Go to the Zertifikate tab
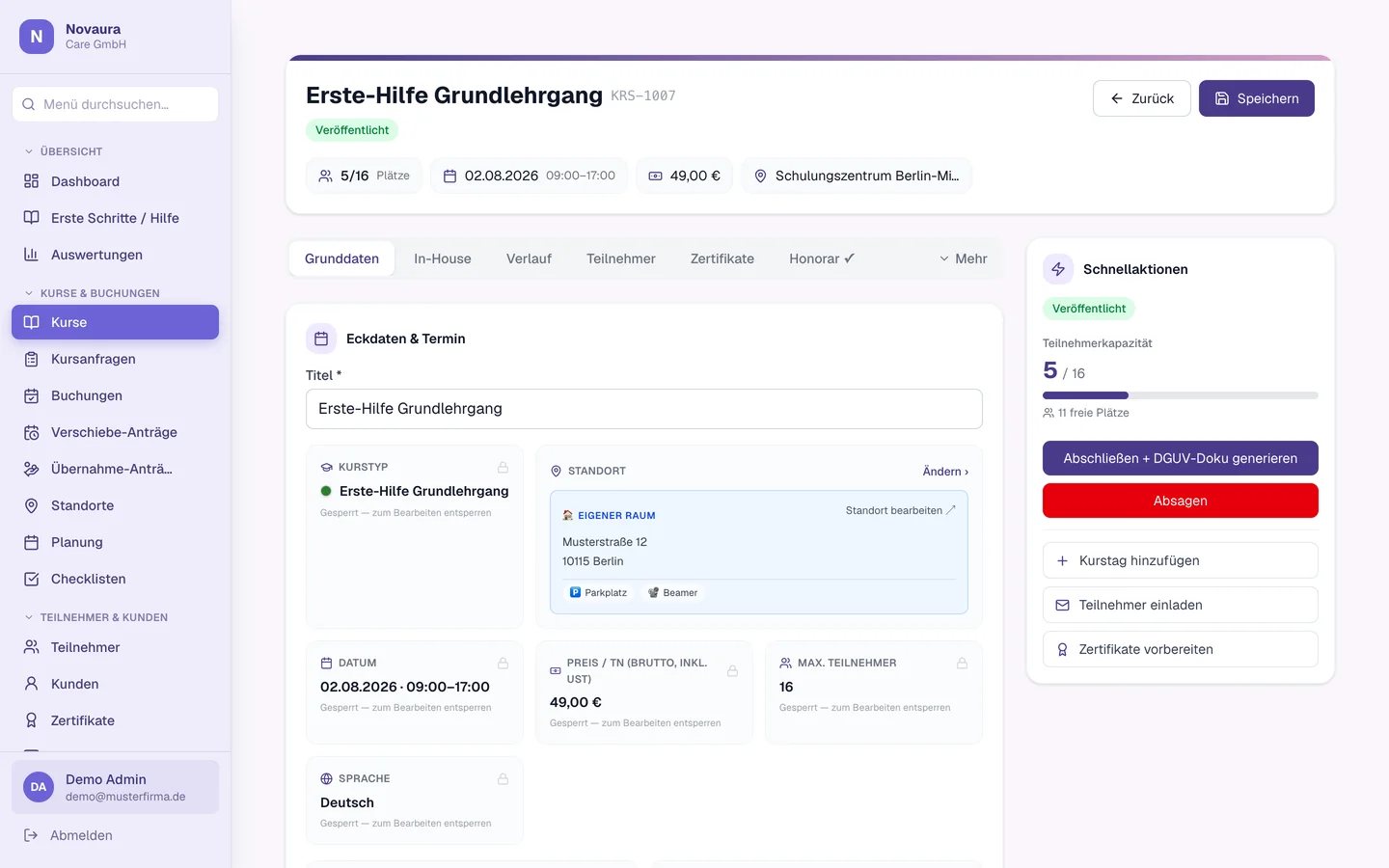This screenshot has width=1389, height=868. coord(722,258)
